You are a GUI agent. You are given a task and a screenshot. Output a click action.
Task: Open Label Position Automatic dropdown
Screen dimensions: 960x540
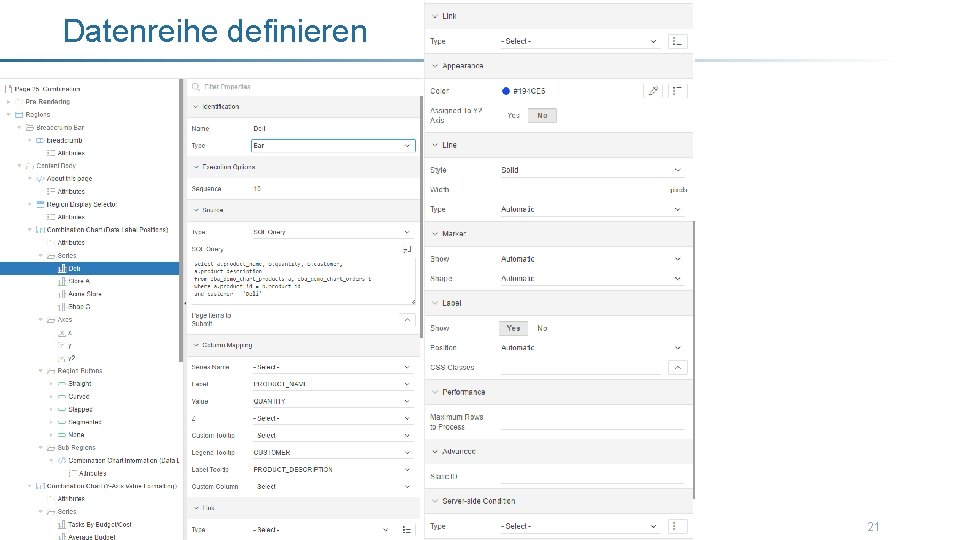coord(591,348)
